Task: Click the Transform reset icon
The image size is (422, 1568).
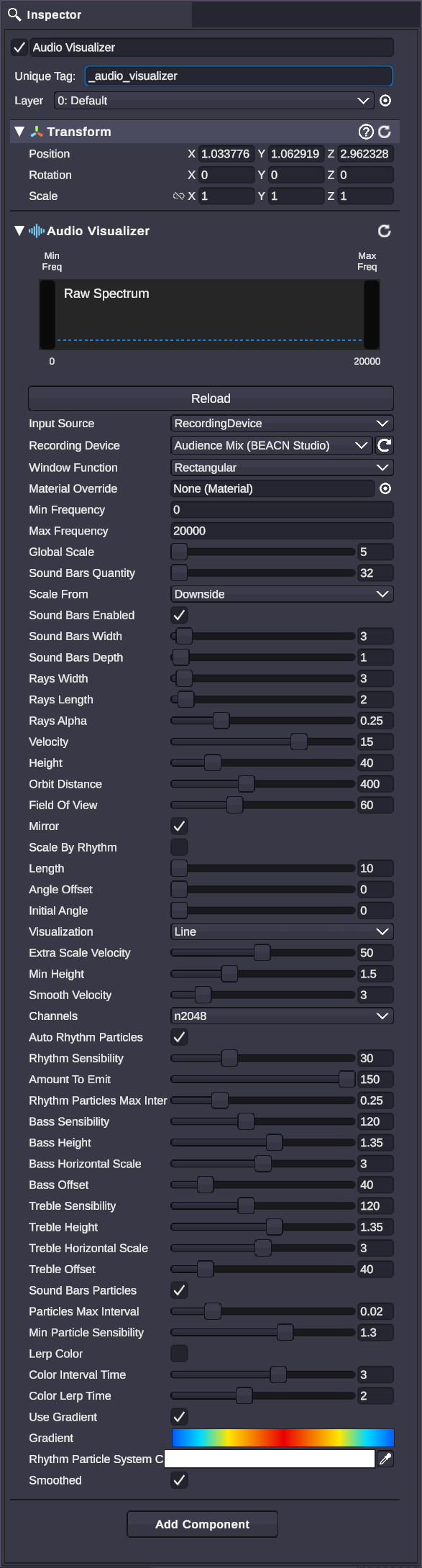Action: [x=386, y=132]
